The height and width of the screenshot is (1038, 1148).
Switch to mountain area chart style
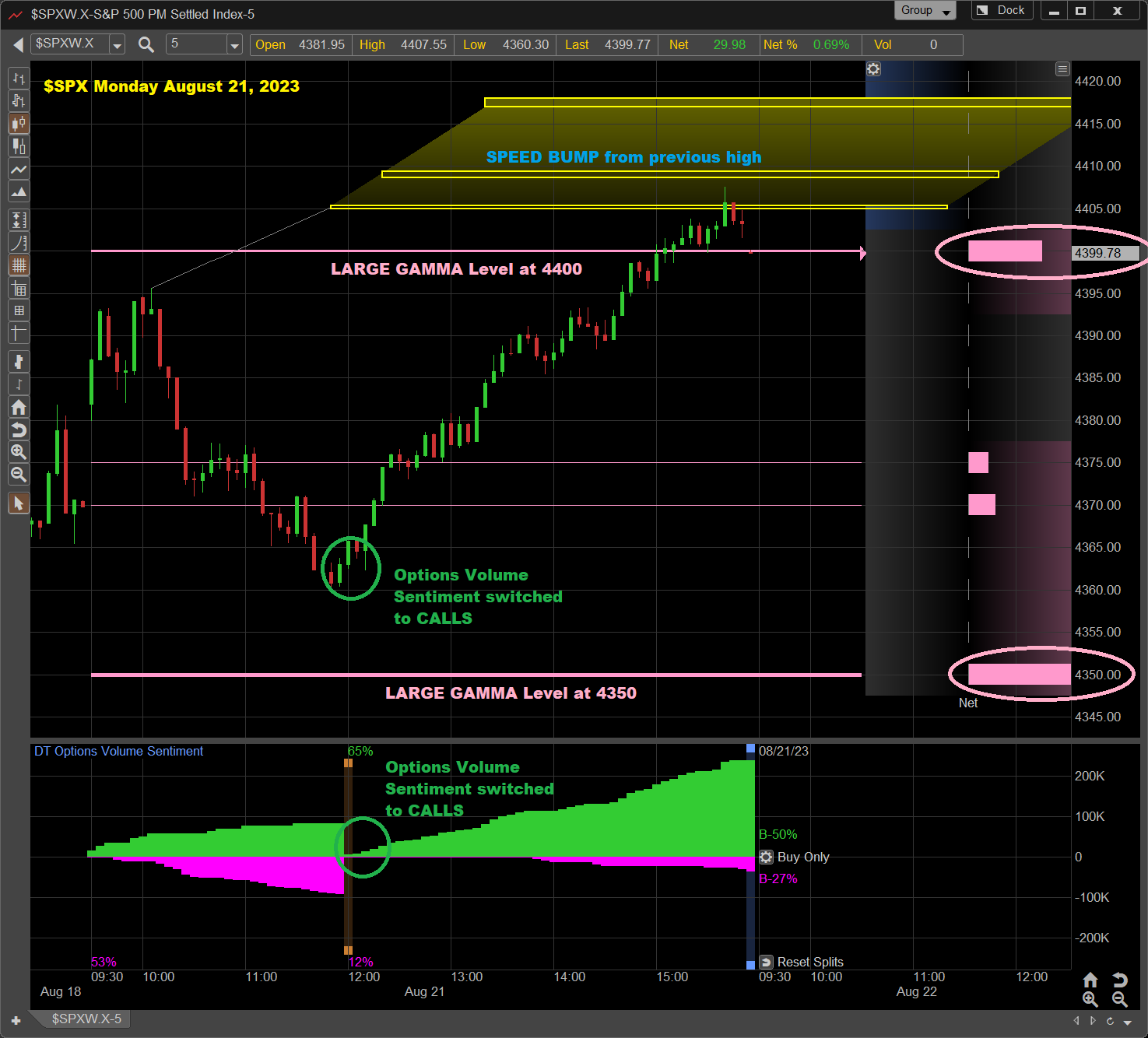point(19,191)
